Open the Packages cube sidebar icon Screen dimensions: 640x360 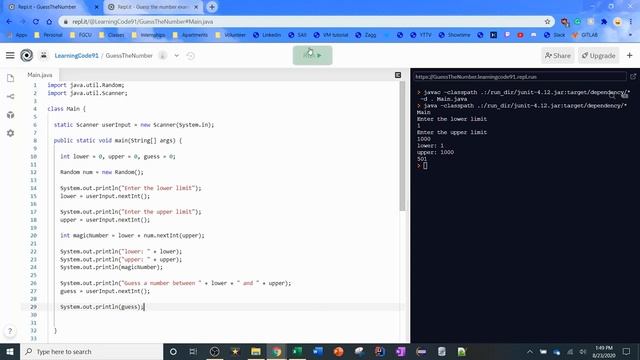click(x=11, y=115)
